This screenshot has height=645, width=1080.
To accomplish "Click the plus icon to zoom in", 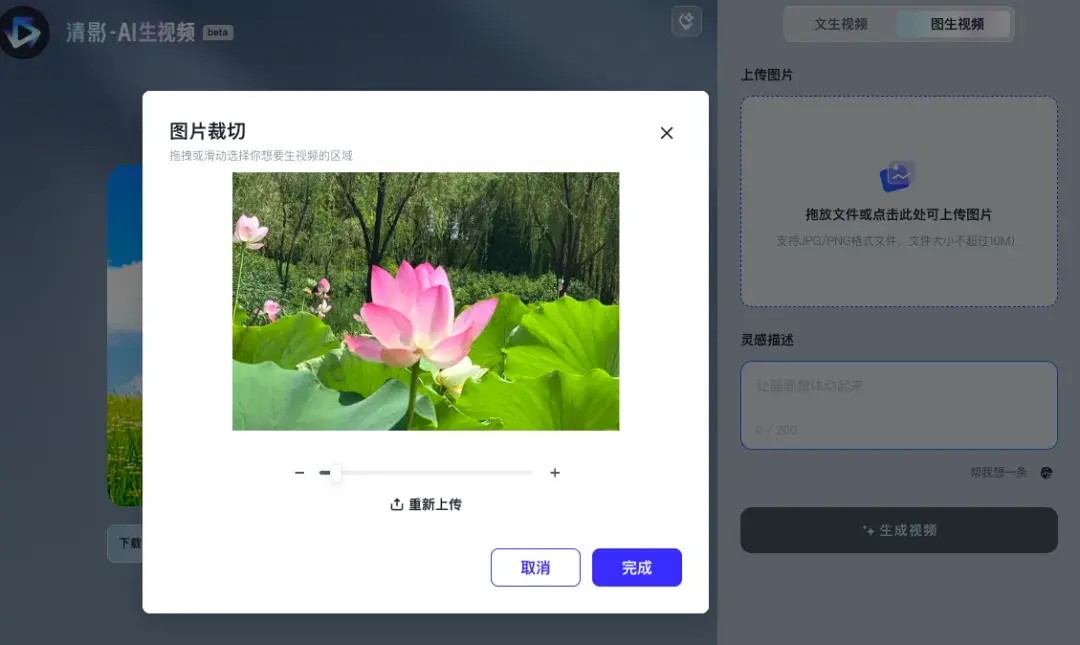I will click(554, 473).
